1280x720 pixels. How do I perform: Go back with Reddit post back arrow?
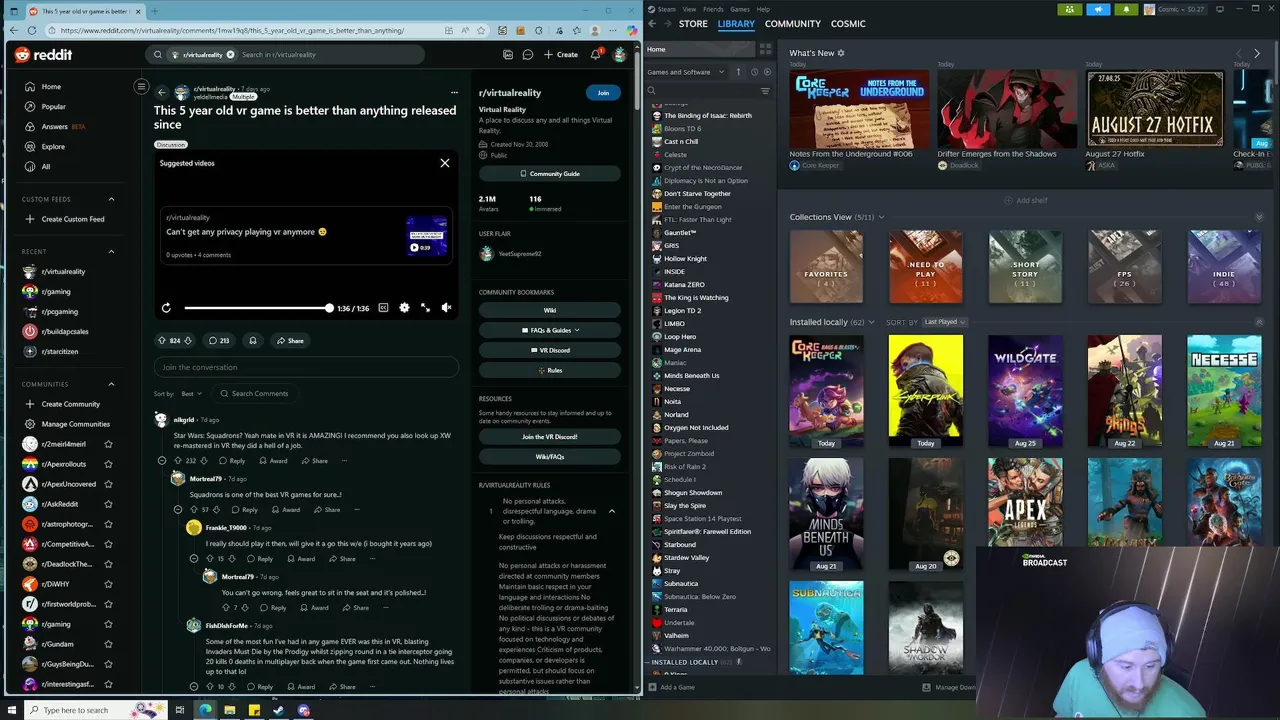(161, 92)
